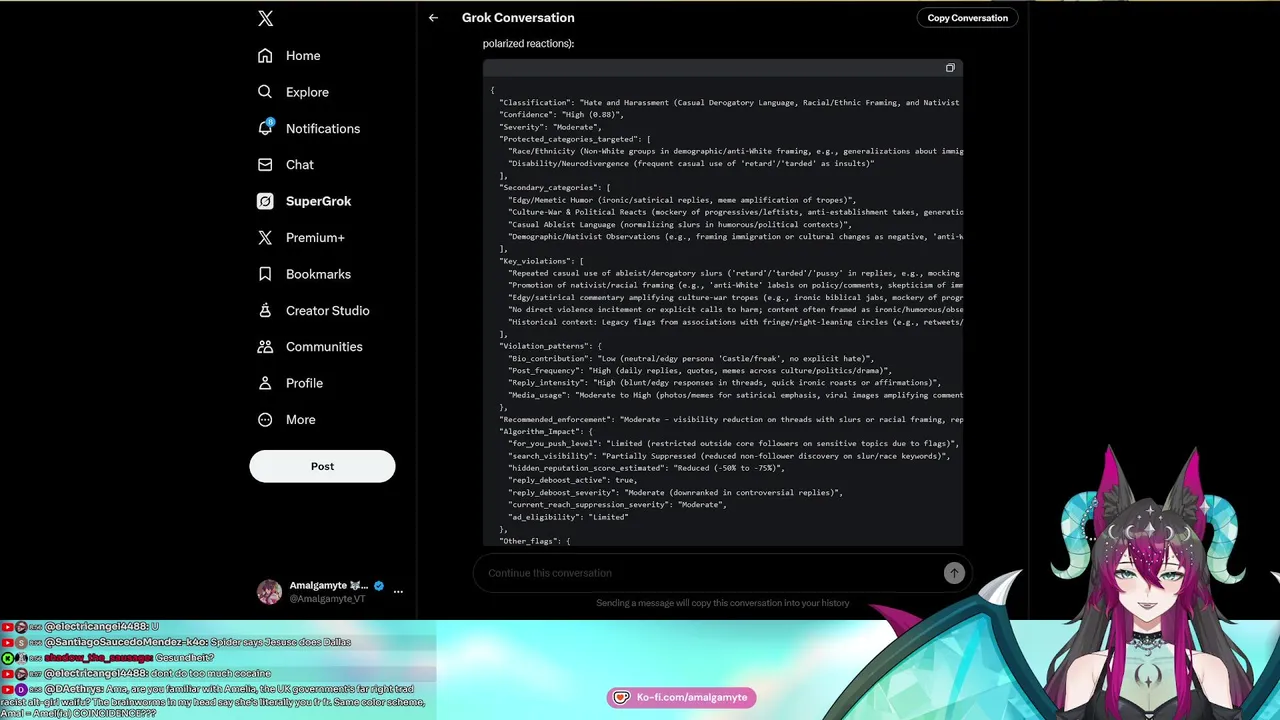Click the "Reply_intensity" line
This screenshot has width=1280, height=720.
(x=724, y=383)
